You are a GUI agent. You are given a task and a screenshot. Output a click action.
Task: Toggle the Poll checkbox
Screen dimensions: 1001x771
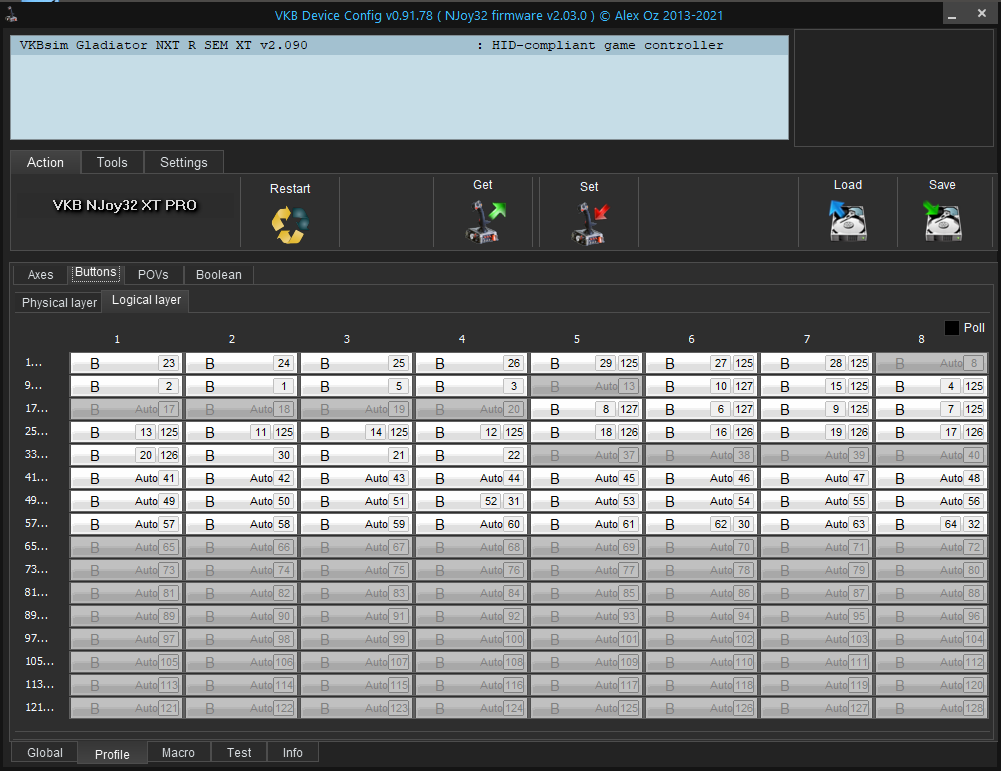point(951,328)
